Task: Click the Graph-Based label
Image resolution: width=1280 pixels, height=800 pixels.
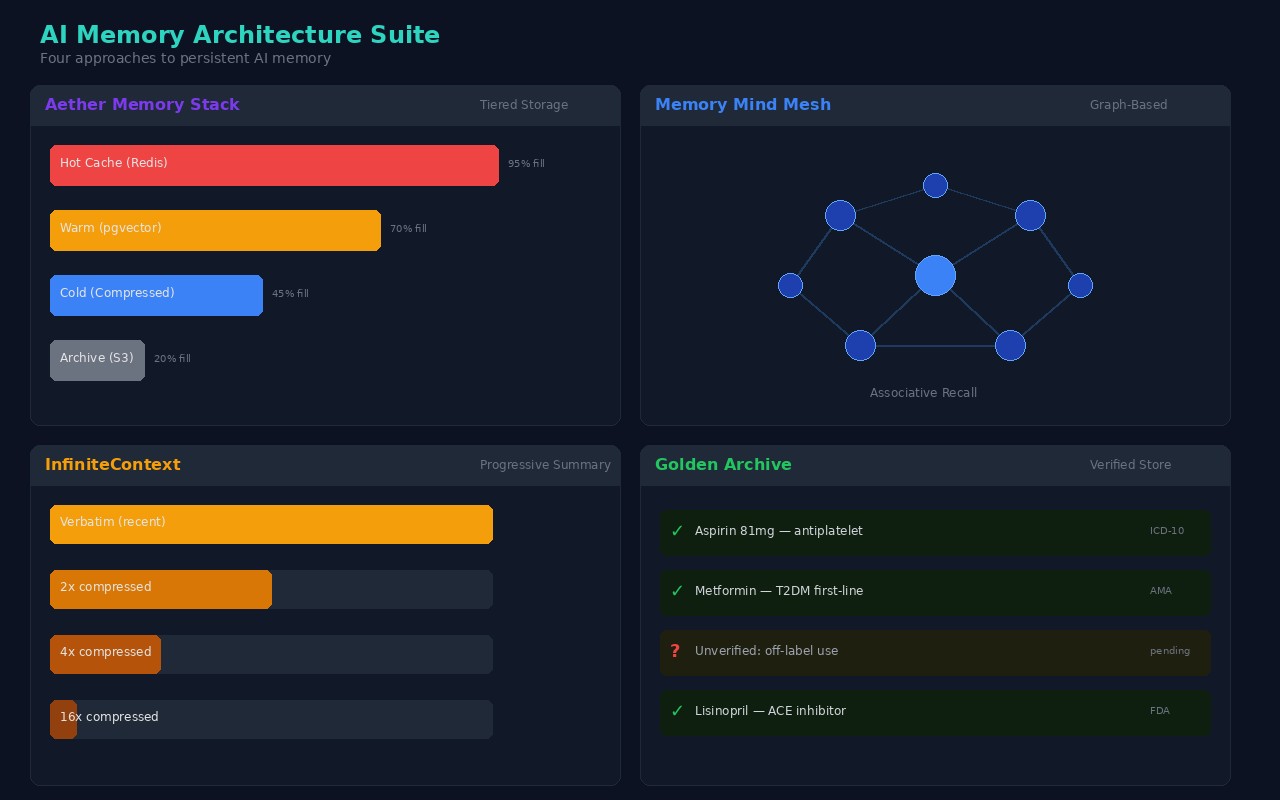Action: pos(1129,105)
